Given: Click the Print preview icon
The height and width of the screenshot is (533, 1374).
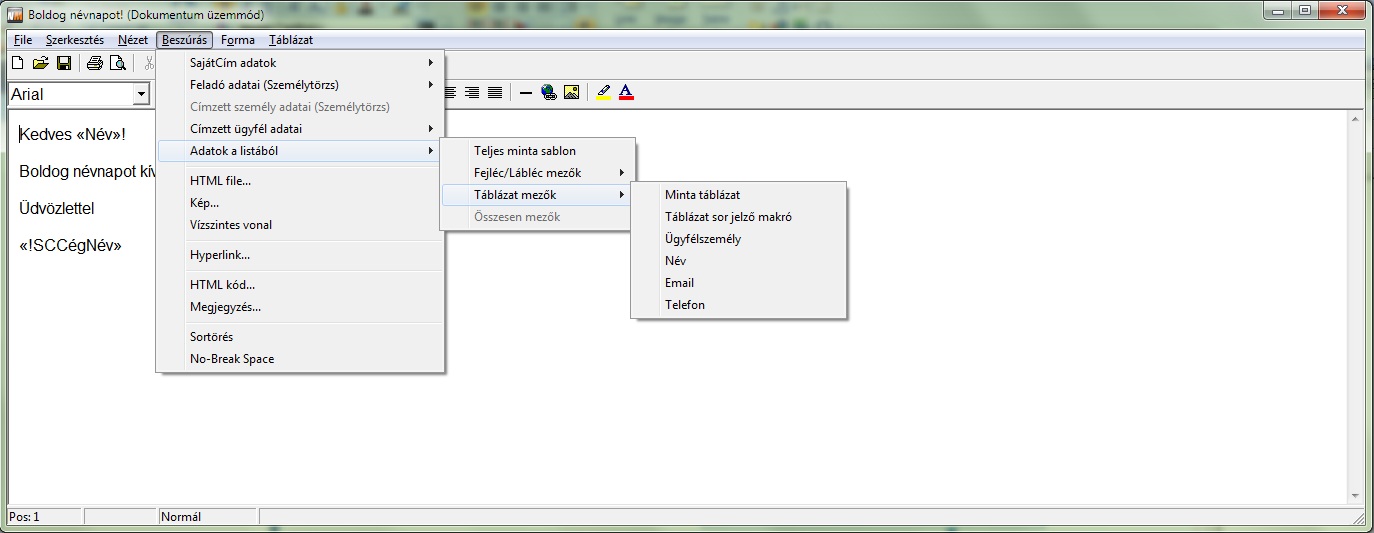Looking at the screenshot, I should [x=118, y=64].
